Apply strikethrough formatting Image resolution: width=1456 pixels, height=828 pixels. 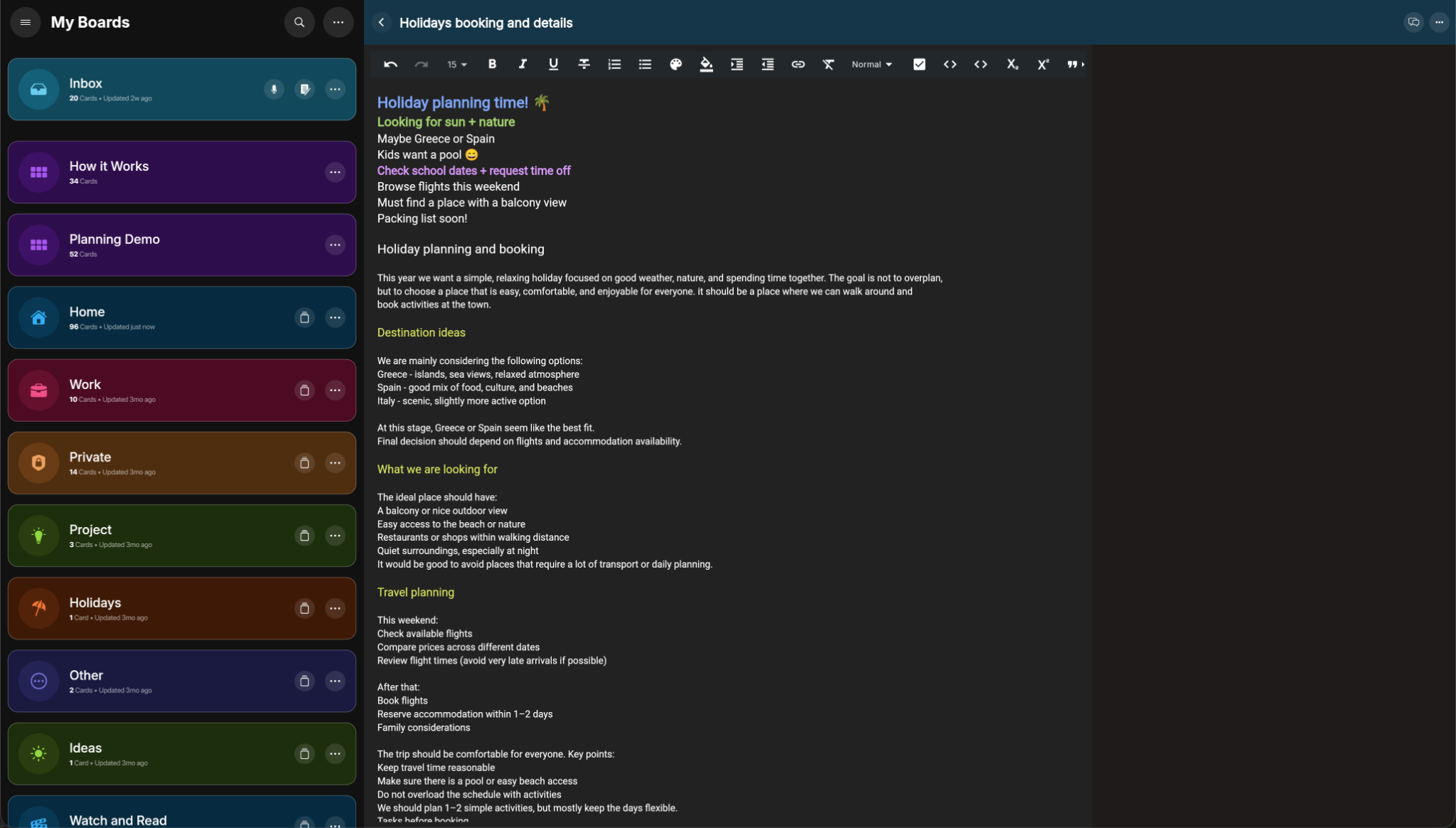[x=584, y=65]
